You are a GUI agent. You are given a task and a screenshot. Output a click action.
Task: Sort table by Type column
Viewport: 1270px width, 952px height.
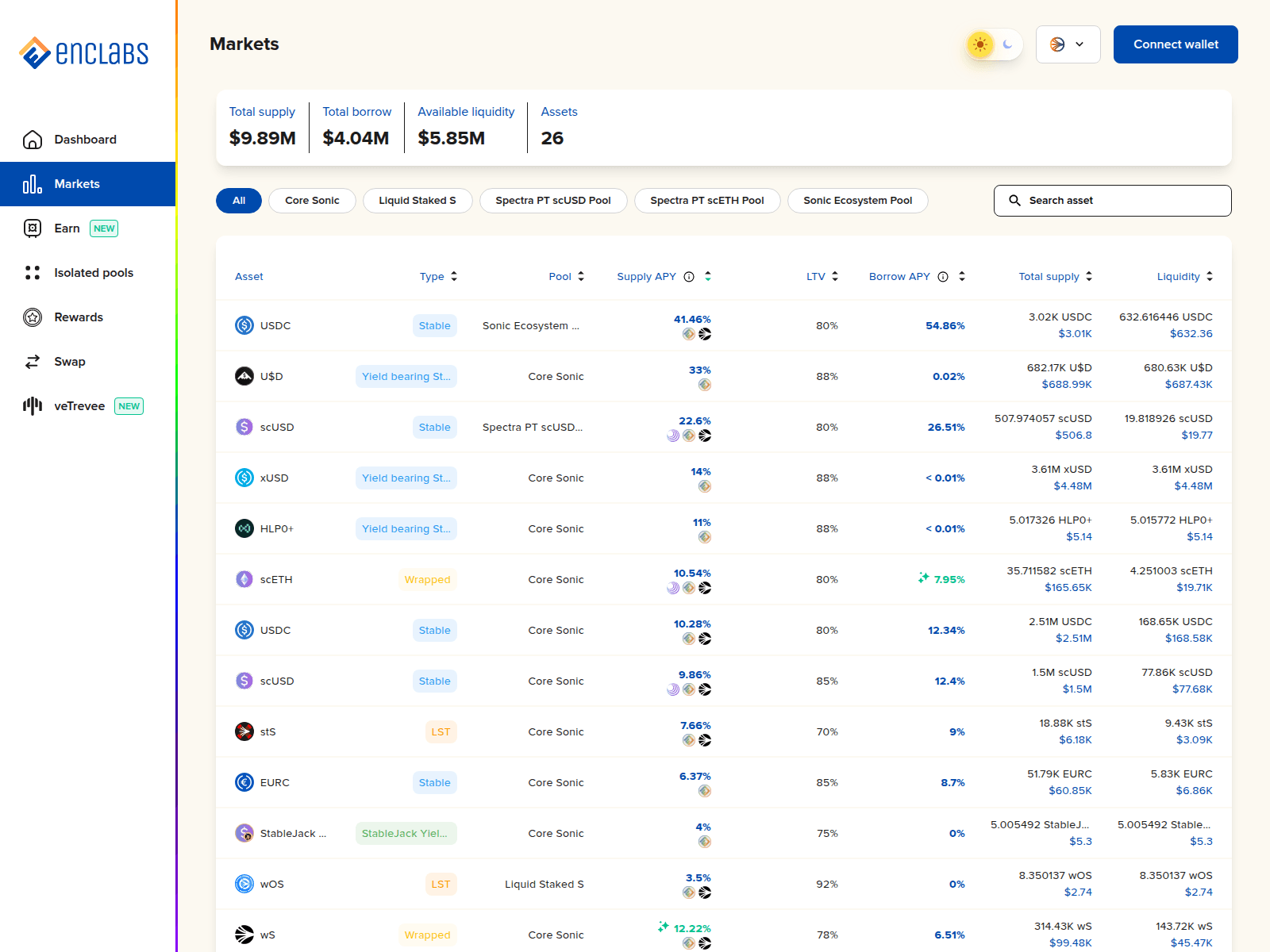click(439, 277)
